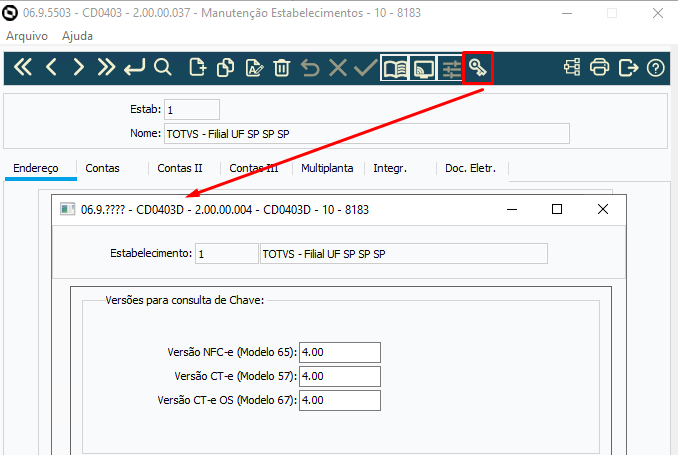Create a new record icon
This screenshot has width=678, height=455.
[198, 68]
